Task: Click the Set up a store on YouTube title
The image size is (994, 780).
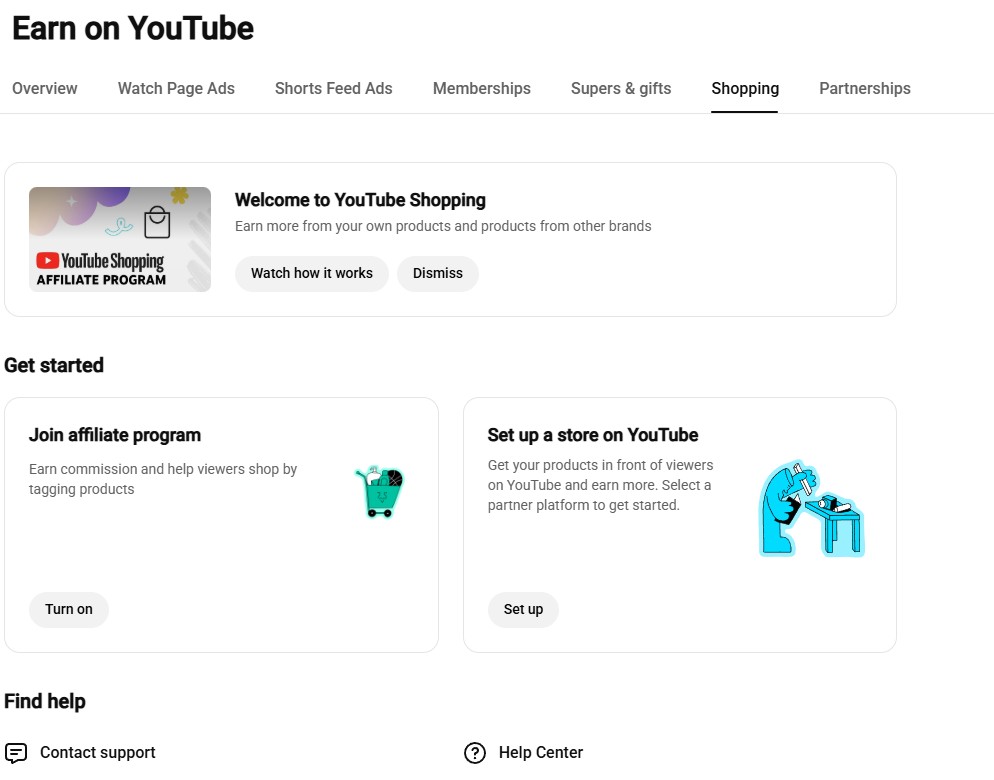Action: 593,435
